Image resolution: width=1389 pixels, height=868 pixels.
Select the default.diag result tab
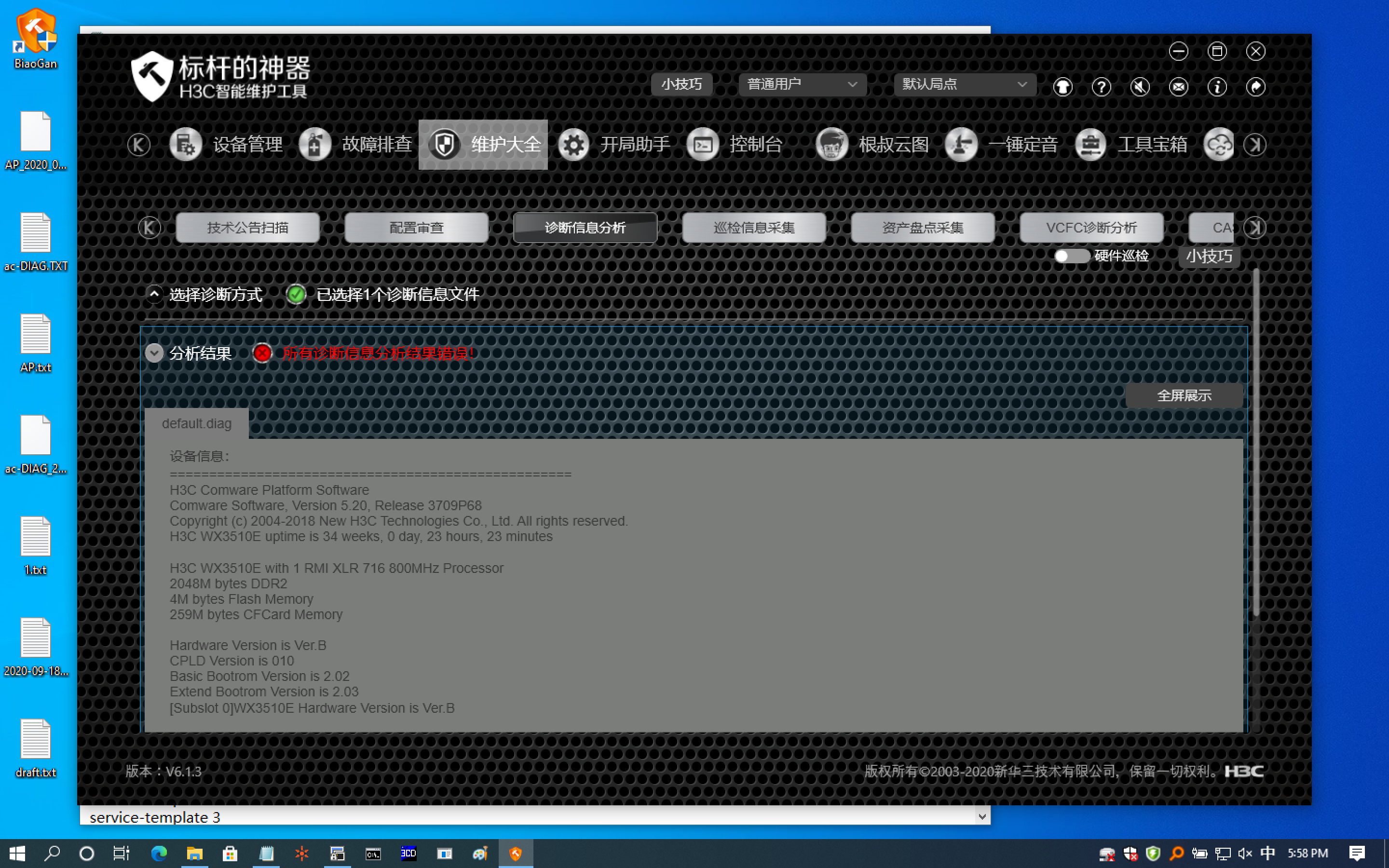196,424
